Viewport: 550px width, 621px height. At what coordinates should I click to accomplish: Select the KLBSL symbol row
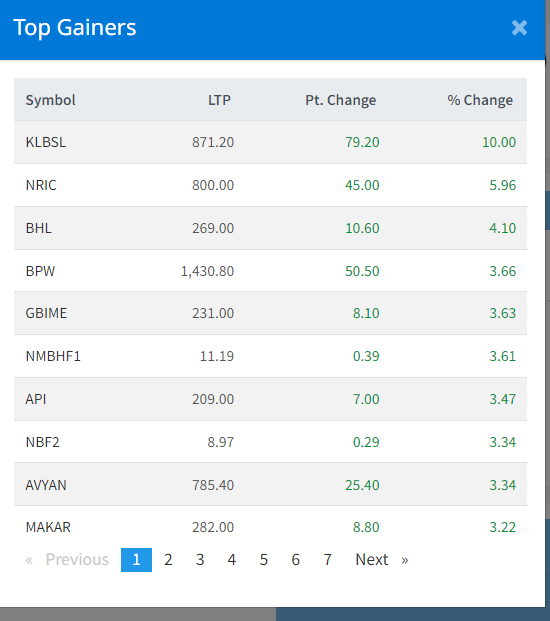coord(270,142)
